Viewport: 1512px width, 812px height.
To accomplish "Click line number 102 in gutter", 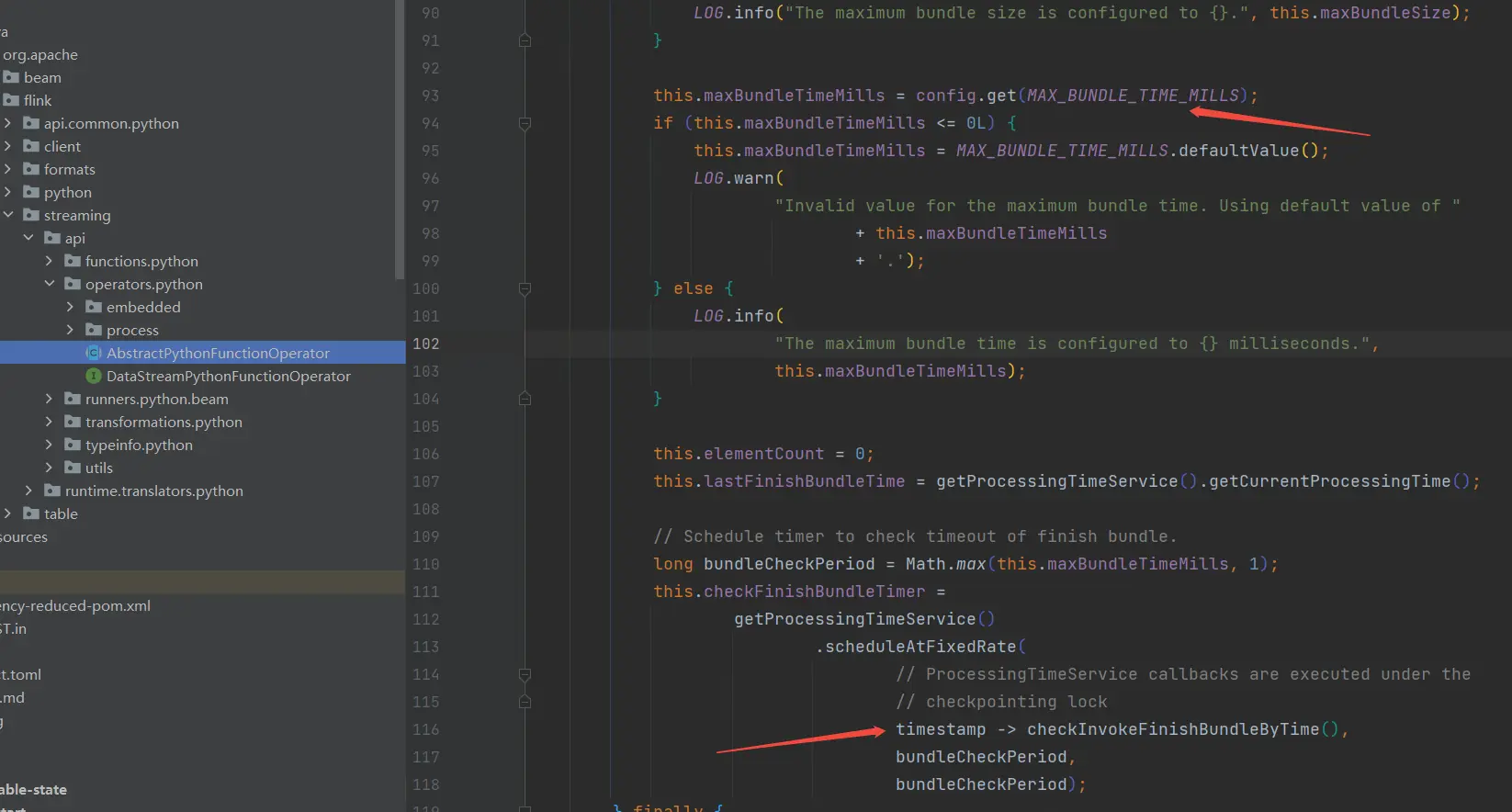I will pos(426,344).
